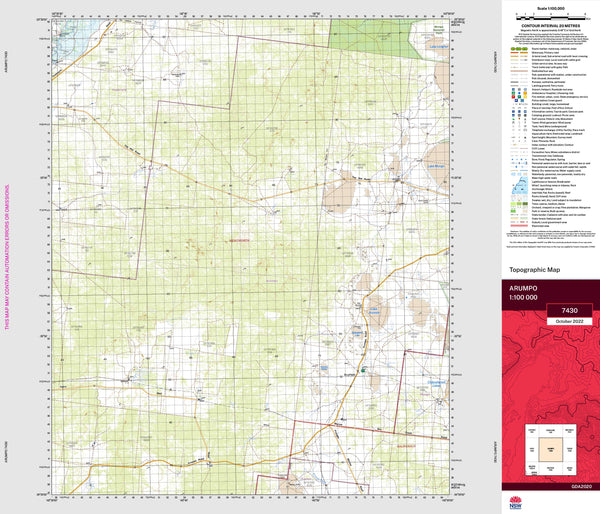
Task: Click the 1:100 000 scale text on cover
Action: (525, 297)
